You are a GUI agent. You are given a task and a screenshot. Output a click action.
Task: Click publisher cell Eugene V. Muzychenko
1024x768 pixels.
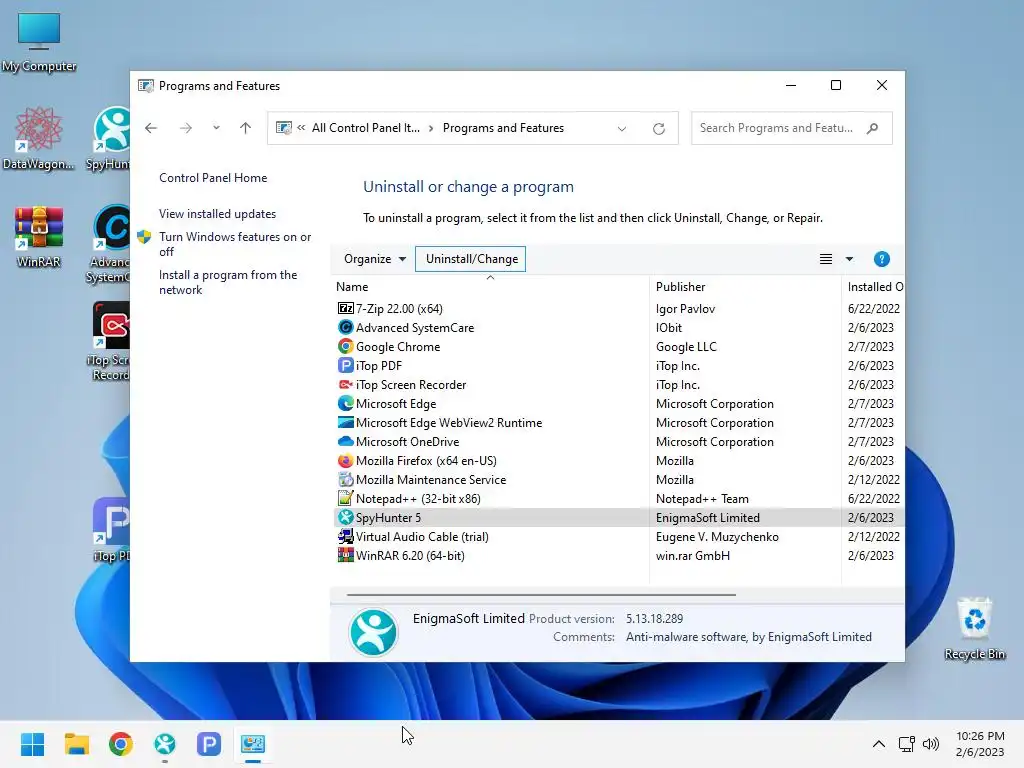[717, 536]
